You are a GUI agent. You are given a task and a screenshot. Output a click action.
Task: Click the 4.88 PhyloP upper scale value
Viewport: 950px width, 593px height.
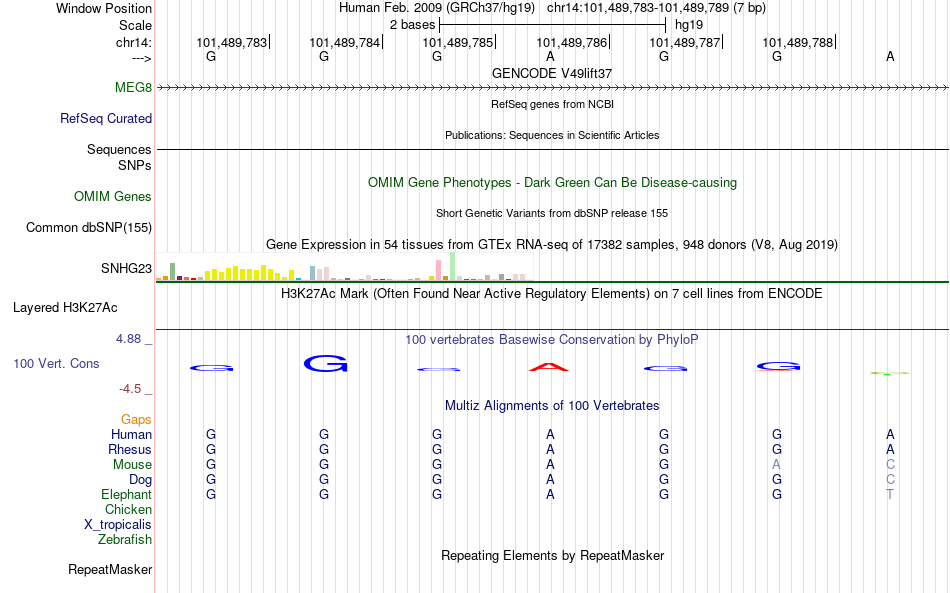128,339
